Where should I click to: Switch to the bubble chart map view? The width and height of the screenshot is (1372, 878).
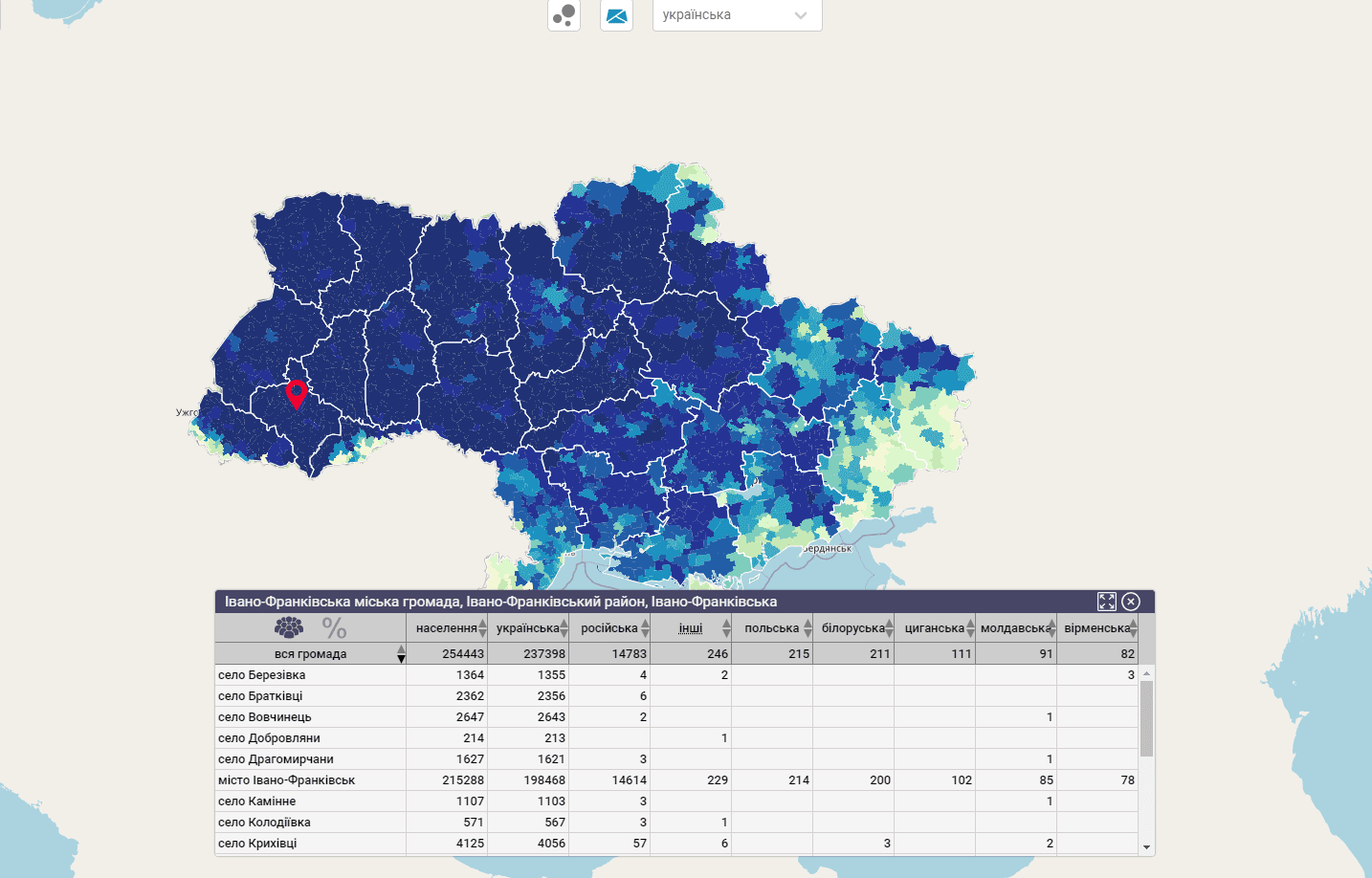pyautogui.click(x=564, y=15)
